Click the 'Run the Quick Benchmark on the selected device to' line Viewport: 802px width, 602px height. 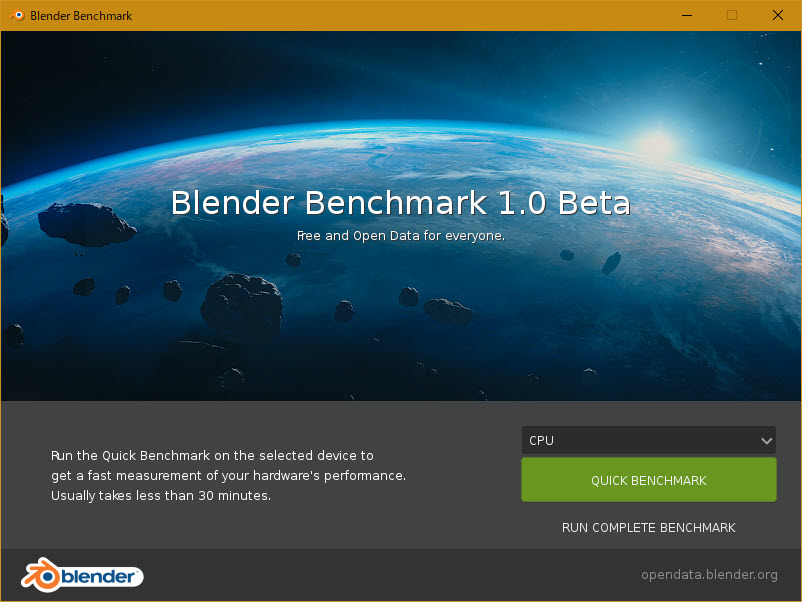[x=212, y=456]
